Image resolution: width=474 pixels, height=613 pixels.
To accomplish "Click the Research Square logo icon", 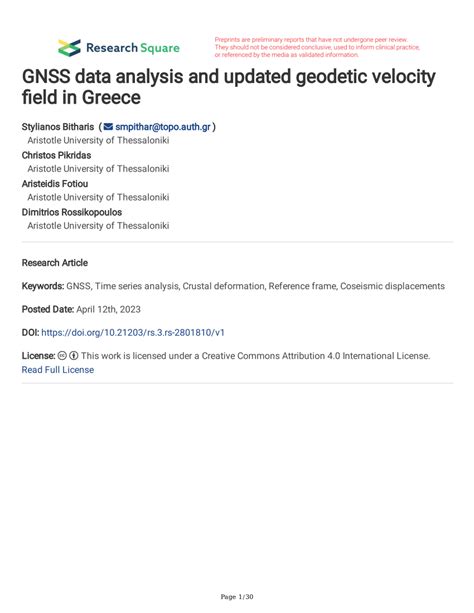I will 69,48.
